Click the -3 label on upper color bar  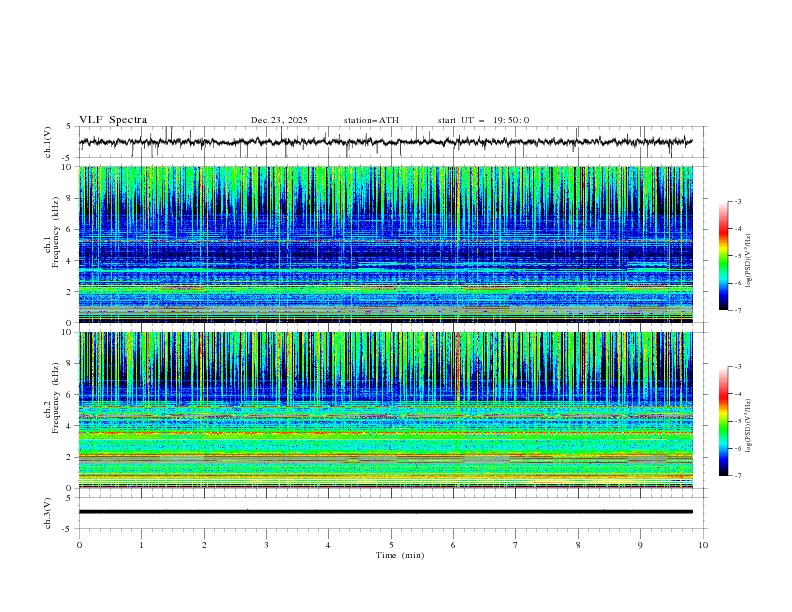coord(738,202)
